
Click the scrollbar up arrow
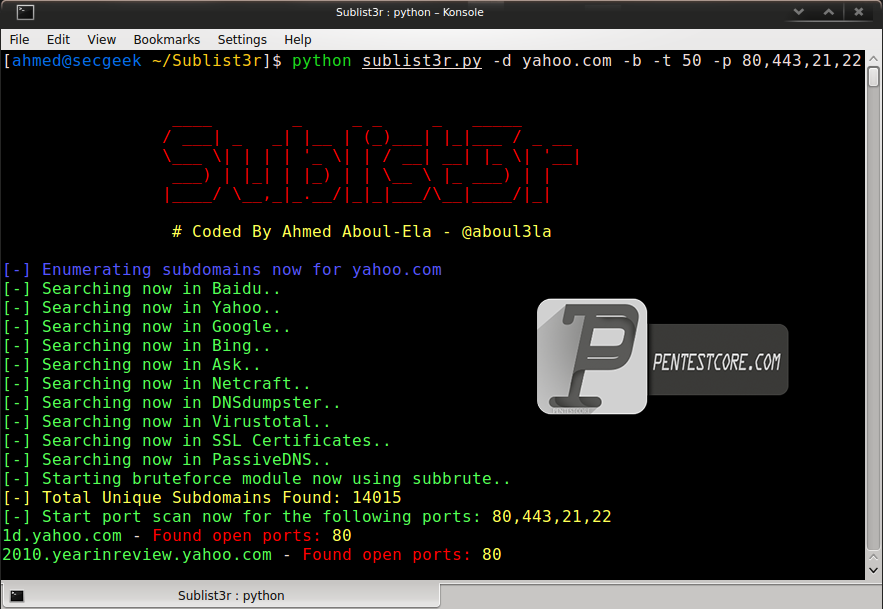(873, 59)
